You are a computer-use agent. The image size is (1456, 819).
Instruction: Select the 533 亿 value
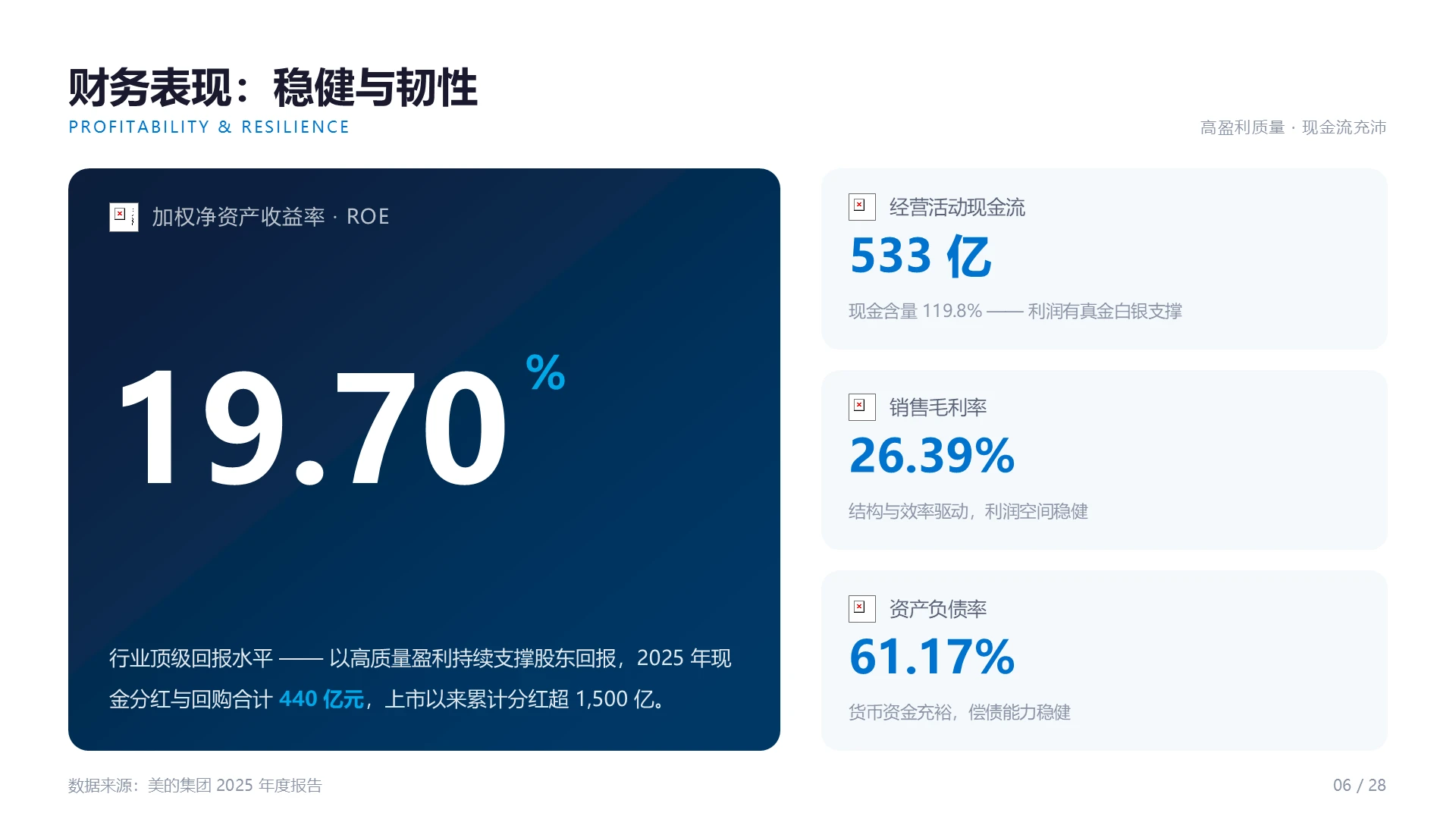click(921, 256)
